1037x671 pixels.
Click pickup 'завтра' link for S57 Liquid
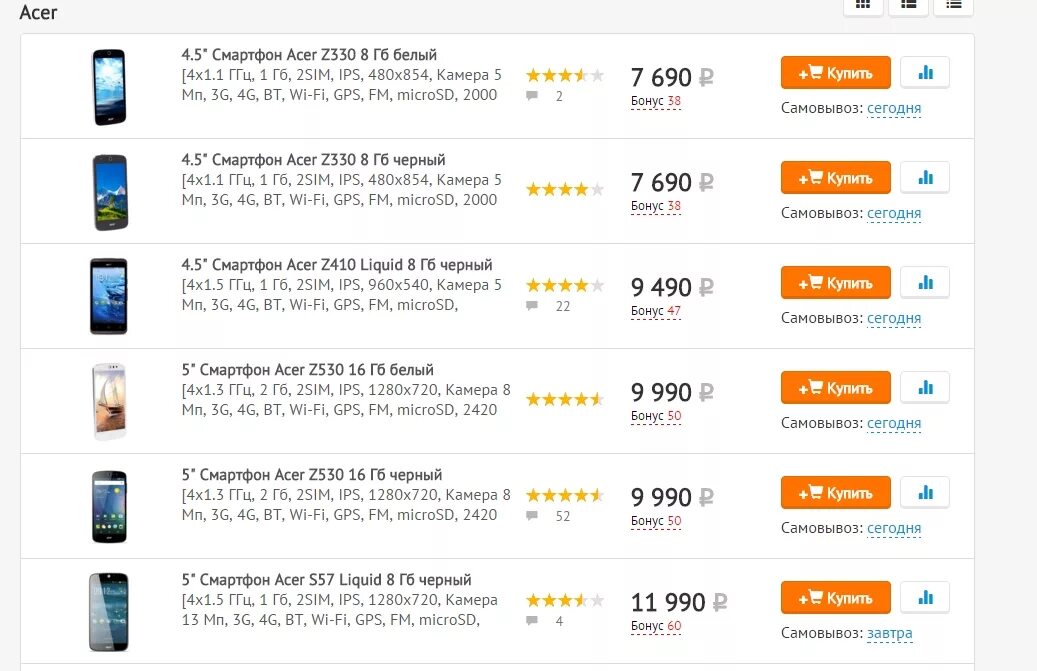pos(890,633)
